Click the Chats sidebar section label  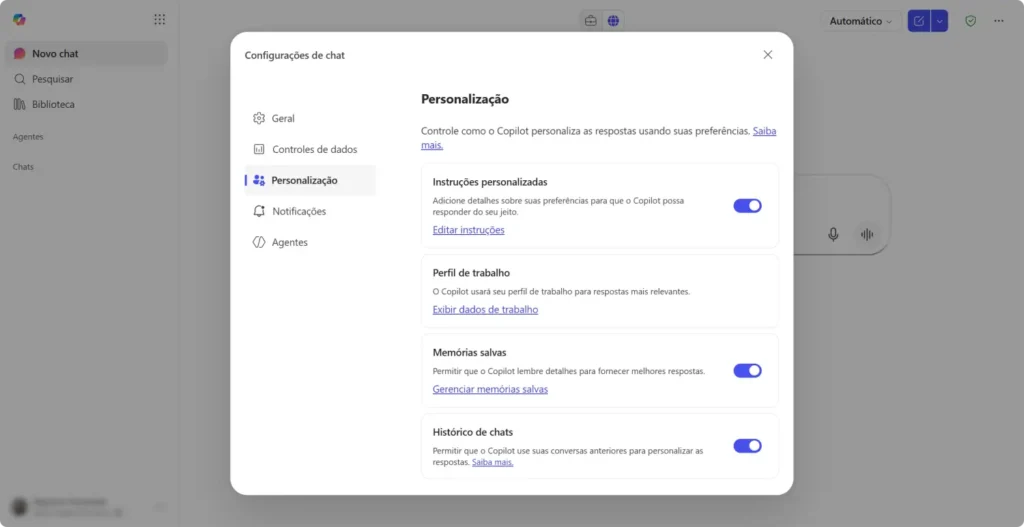tap(24, 167)
